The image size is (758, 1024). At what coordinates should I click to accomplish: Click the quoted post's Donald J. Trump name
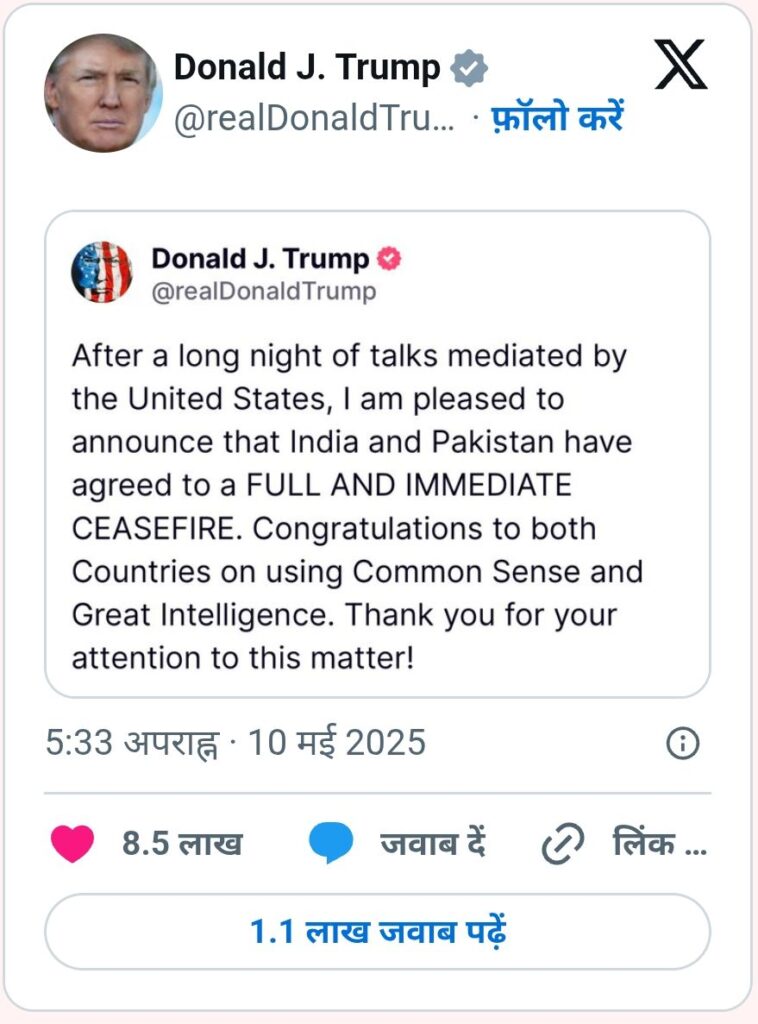click(x=260, y=259)
